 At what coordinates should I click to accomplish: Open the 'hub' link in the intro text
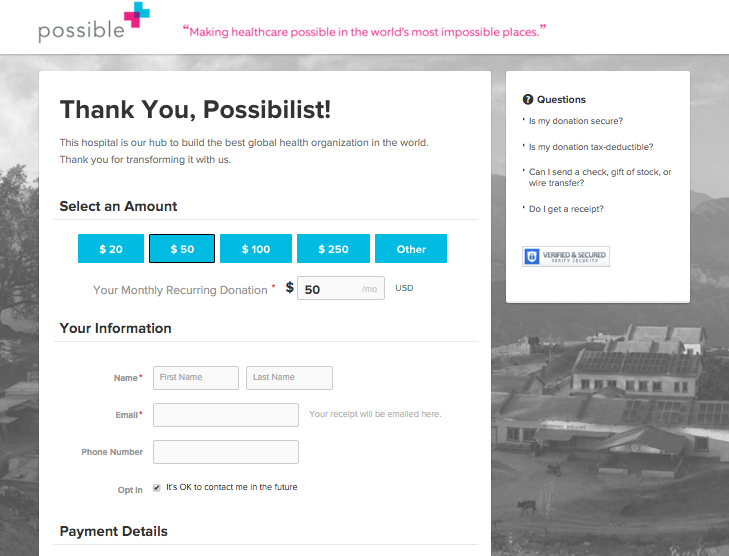[157, 143]
